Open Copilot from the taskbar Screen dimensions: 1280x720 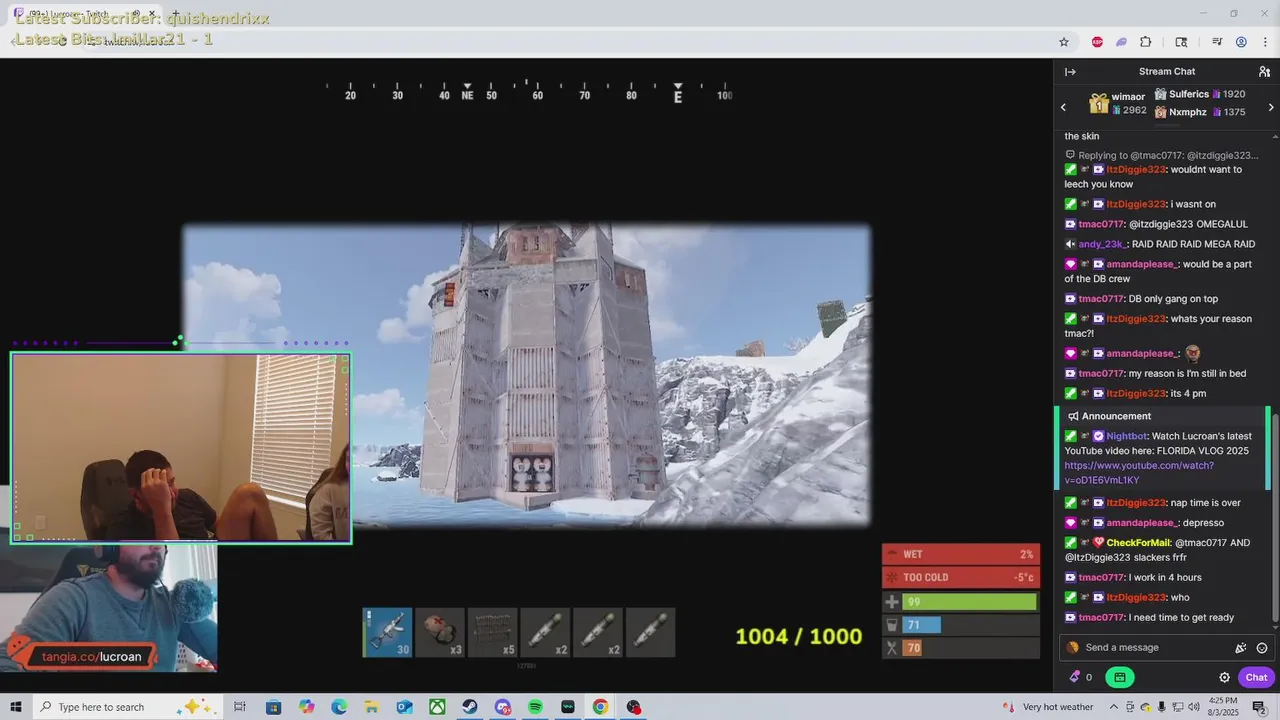pyautogui.click(x=306, y=707)
